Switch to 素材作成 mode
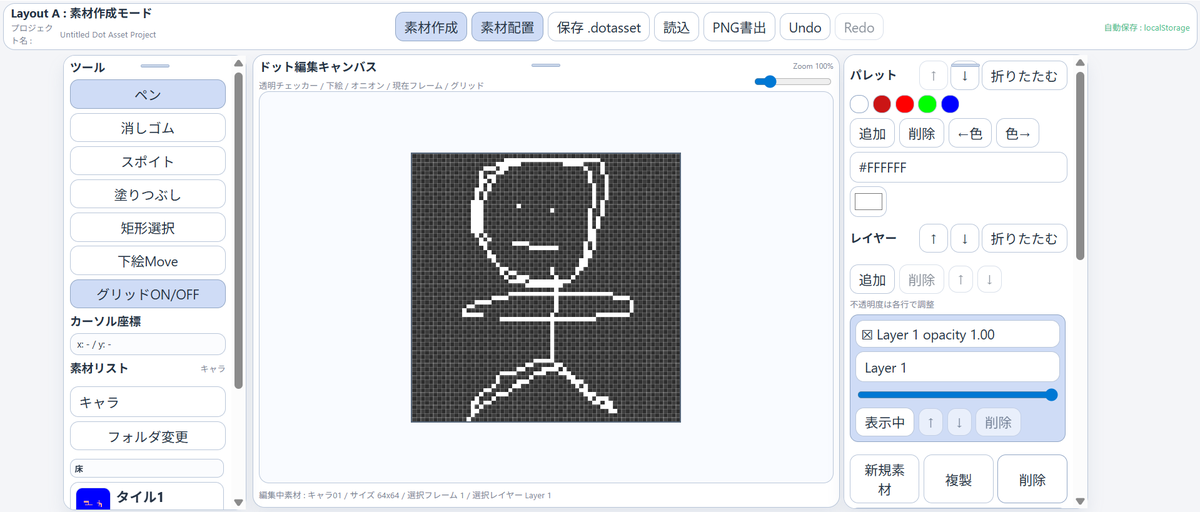 pos(431,27)
